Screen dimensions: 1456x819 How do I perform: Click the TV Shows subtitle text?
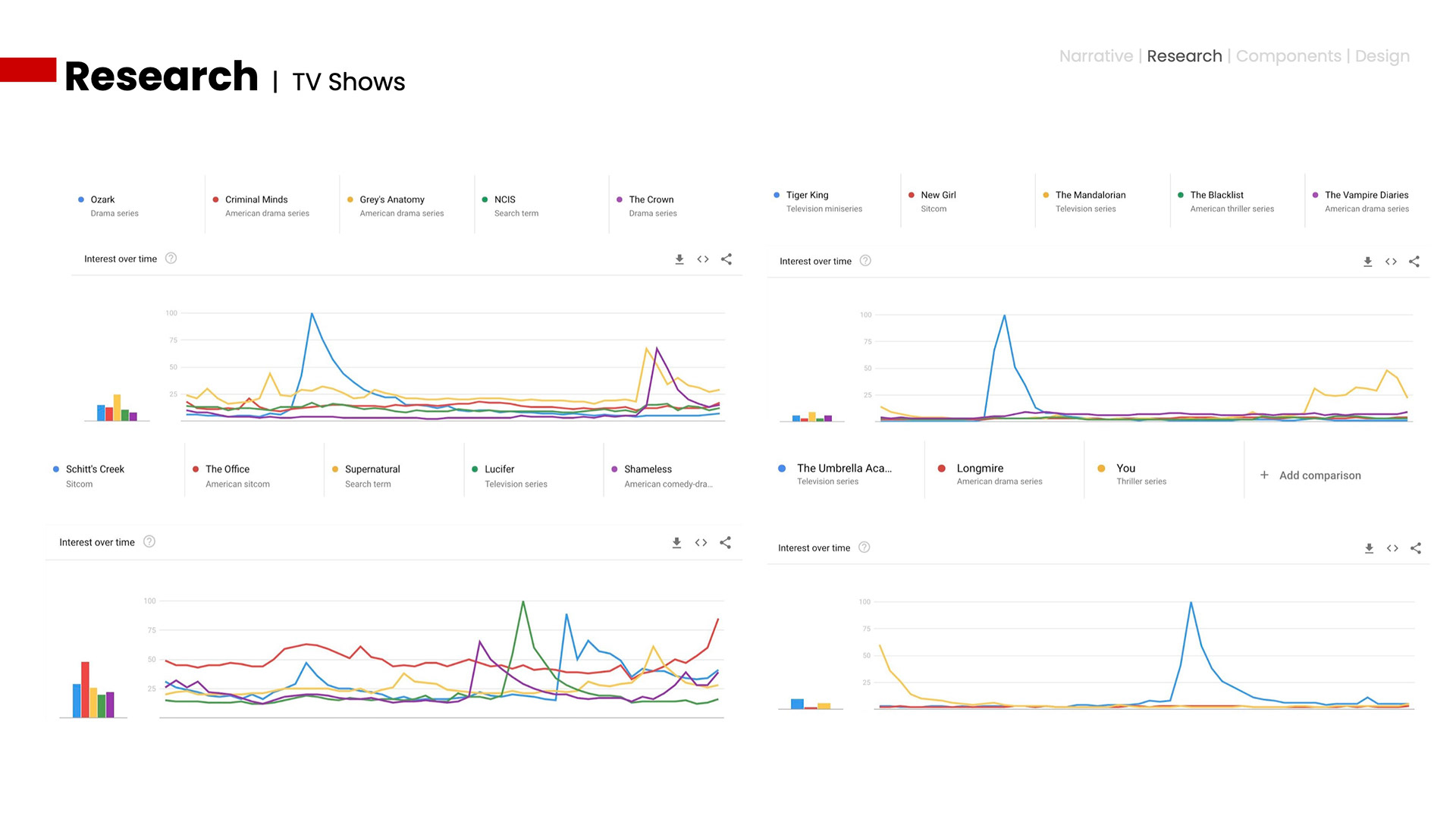[x=349, y=82]
